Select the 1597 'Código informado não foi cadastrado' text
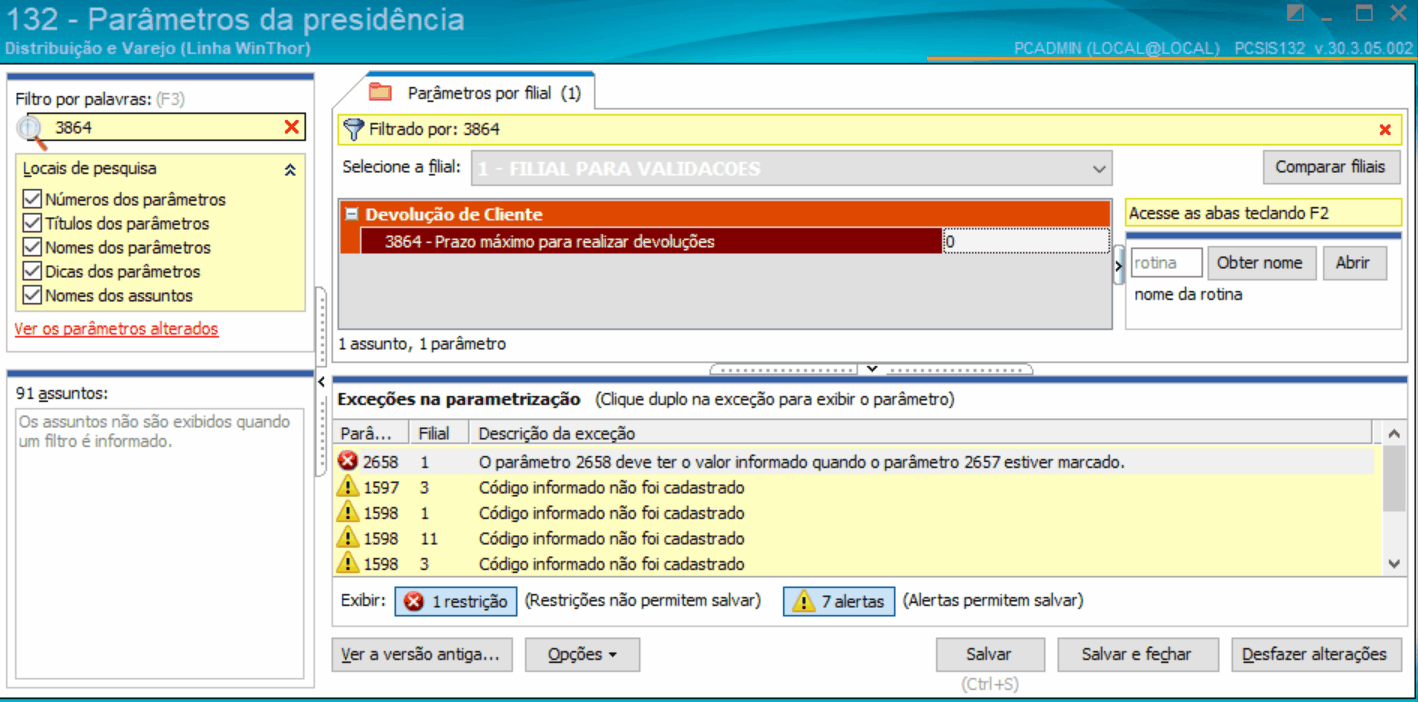The width and height of the screenshot is (1418, 702). tap(612, 487)
